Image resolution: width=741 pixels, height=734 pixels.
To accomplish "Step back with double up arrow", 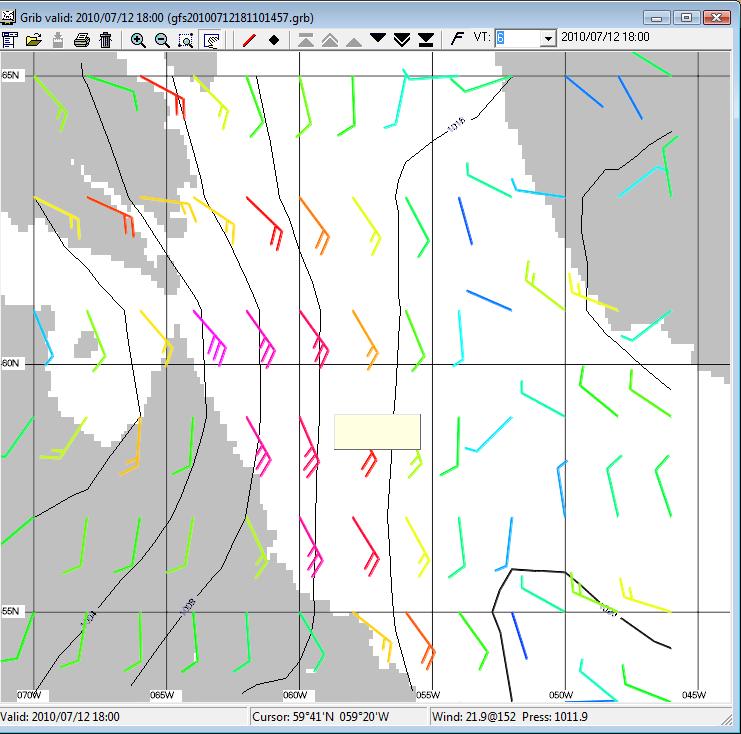I will click(x=329, y=39).
